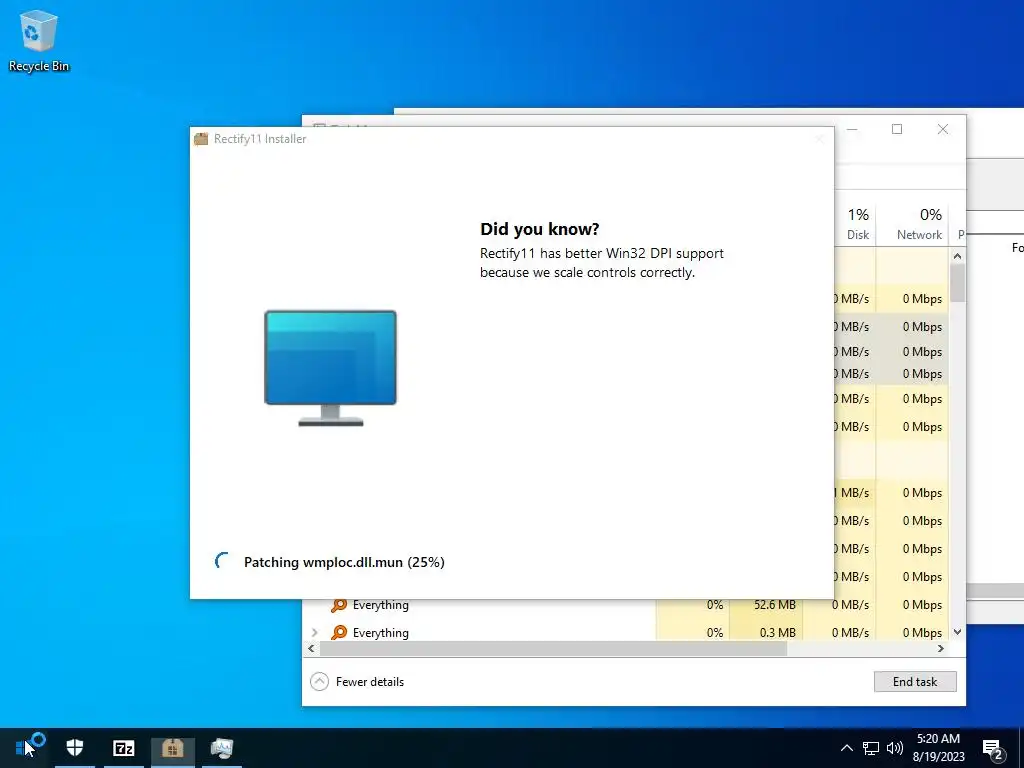Switch to 7-Zip taskbar app
Viewport: 1024px width, 768px height.
(123, 748)
